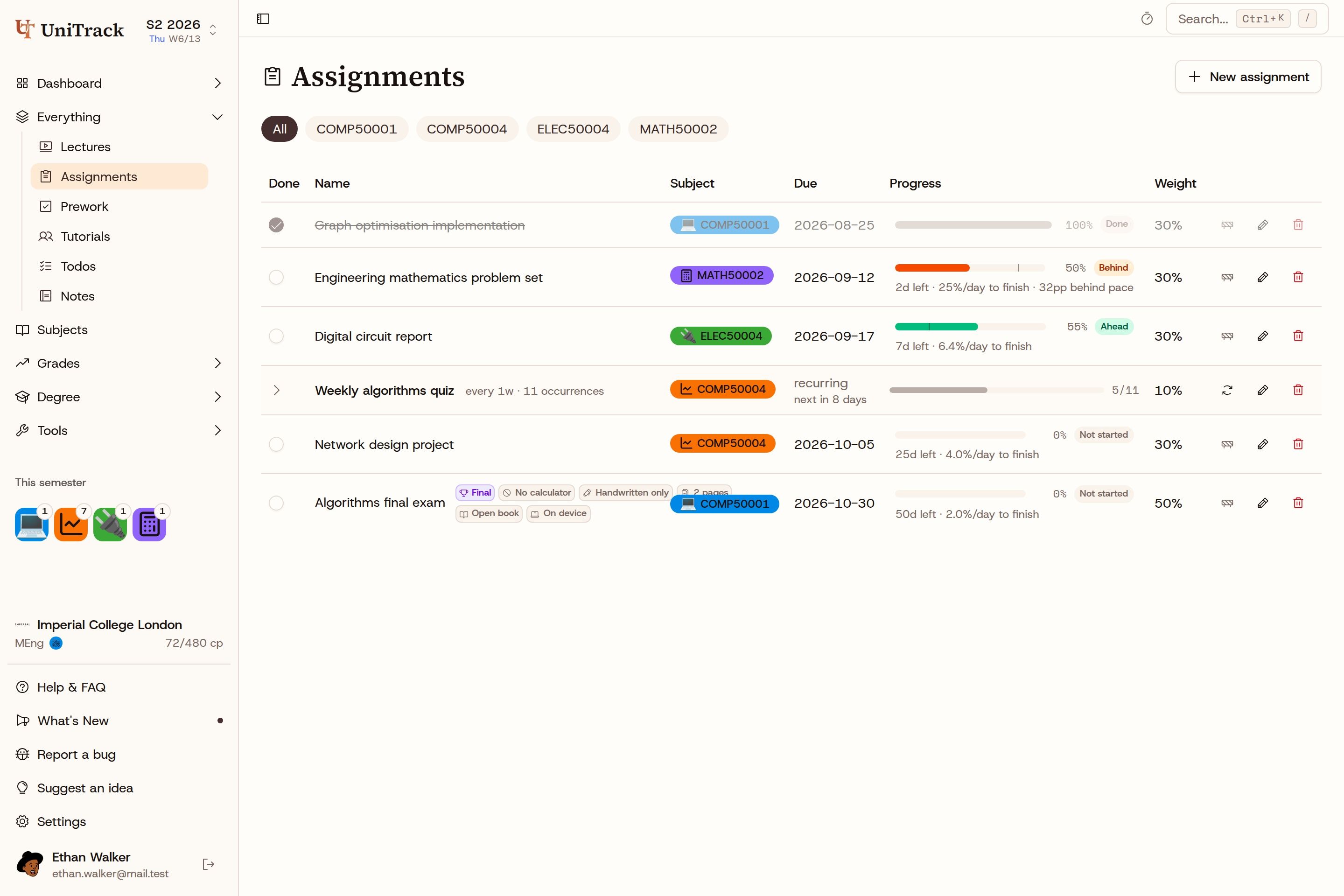1344x896 pixels.
Task: Click flag icon for Engineering mathematics row
Action: pyautogui.click(x=1227, y=277)
